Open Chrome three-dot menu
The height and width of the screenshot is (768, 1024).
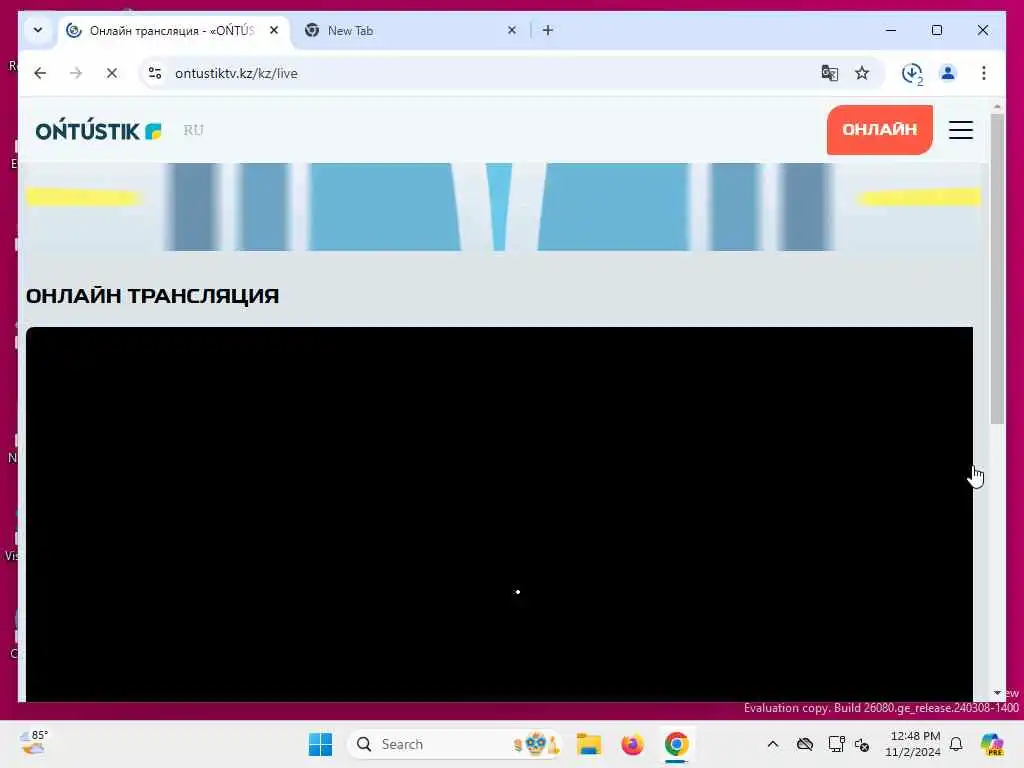pyautogui.click(x=984, y=73)
